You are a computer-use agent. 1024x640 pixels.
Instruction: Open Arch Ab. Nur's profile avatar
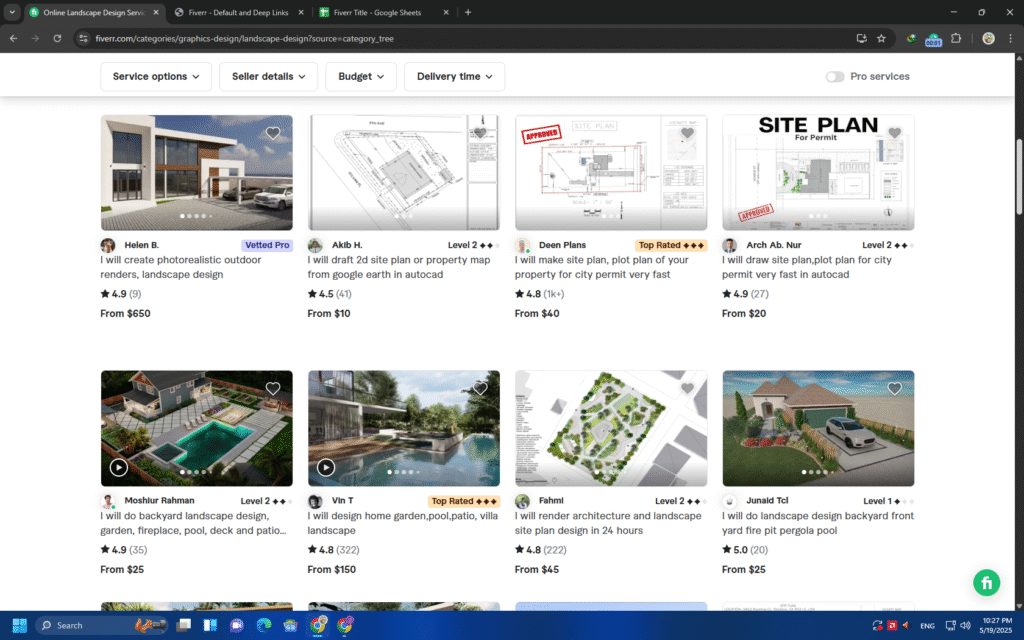(729, 246)
